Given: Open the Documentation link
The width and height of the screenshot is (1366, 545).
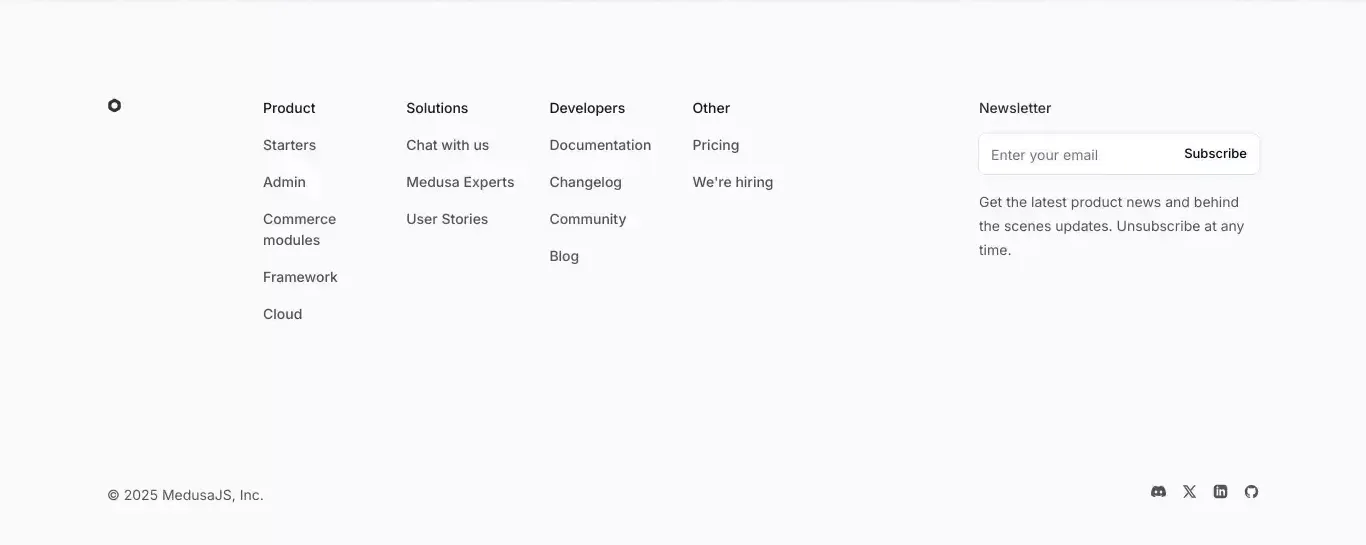Looking at the screenshot, I should pos(600,145).
